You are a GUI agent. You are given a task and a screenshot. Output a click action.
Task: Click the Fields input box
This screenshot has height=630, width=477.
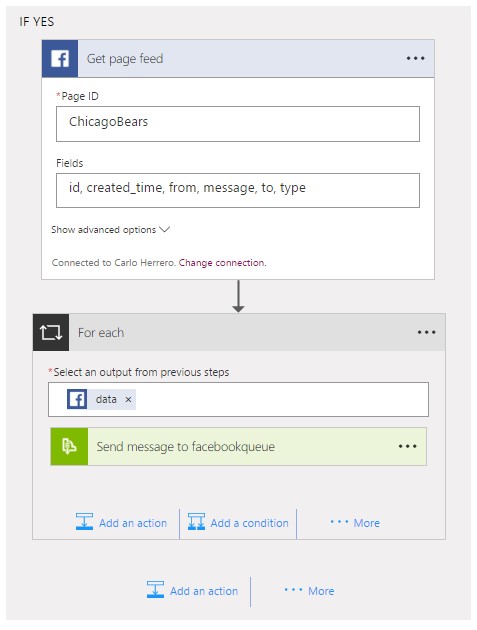238,190
